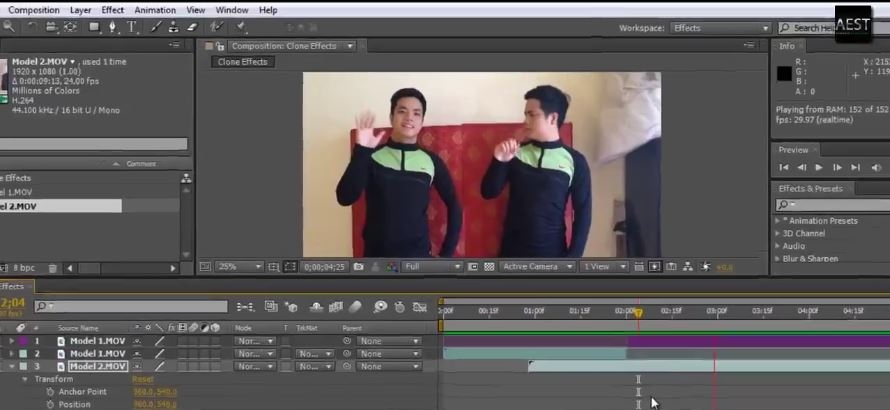Screen dimensions: 890x410
Task: Click the purple label color of layer 1
Action: click(23, 341)
